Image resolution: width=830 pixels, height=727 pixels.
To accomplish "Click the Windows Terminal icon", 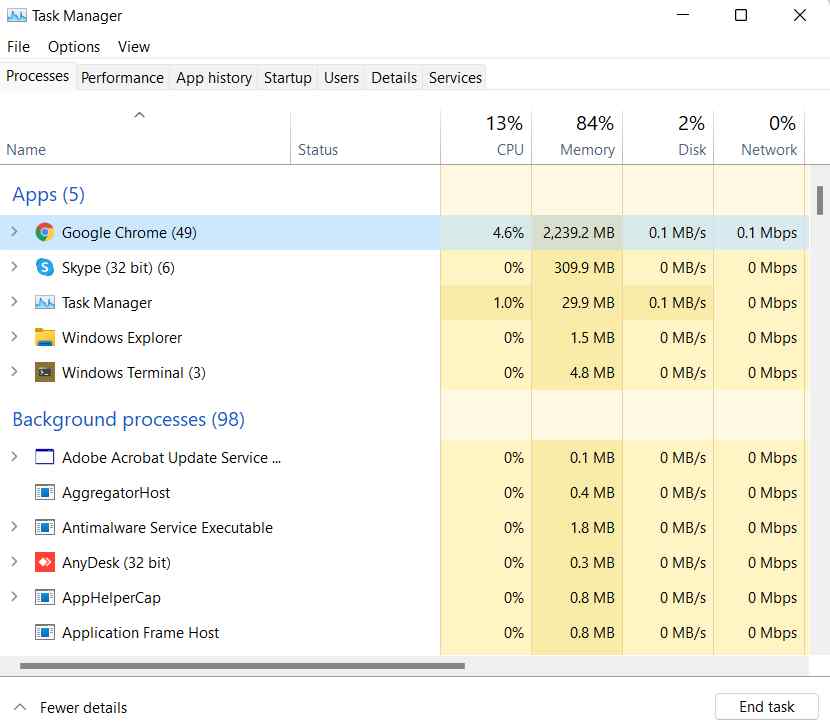I will tap(44, 372).
